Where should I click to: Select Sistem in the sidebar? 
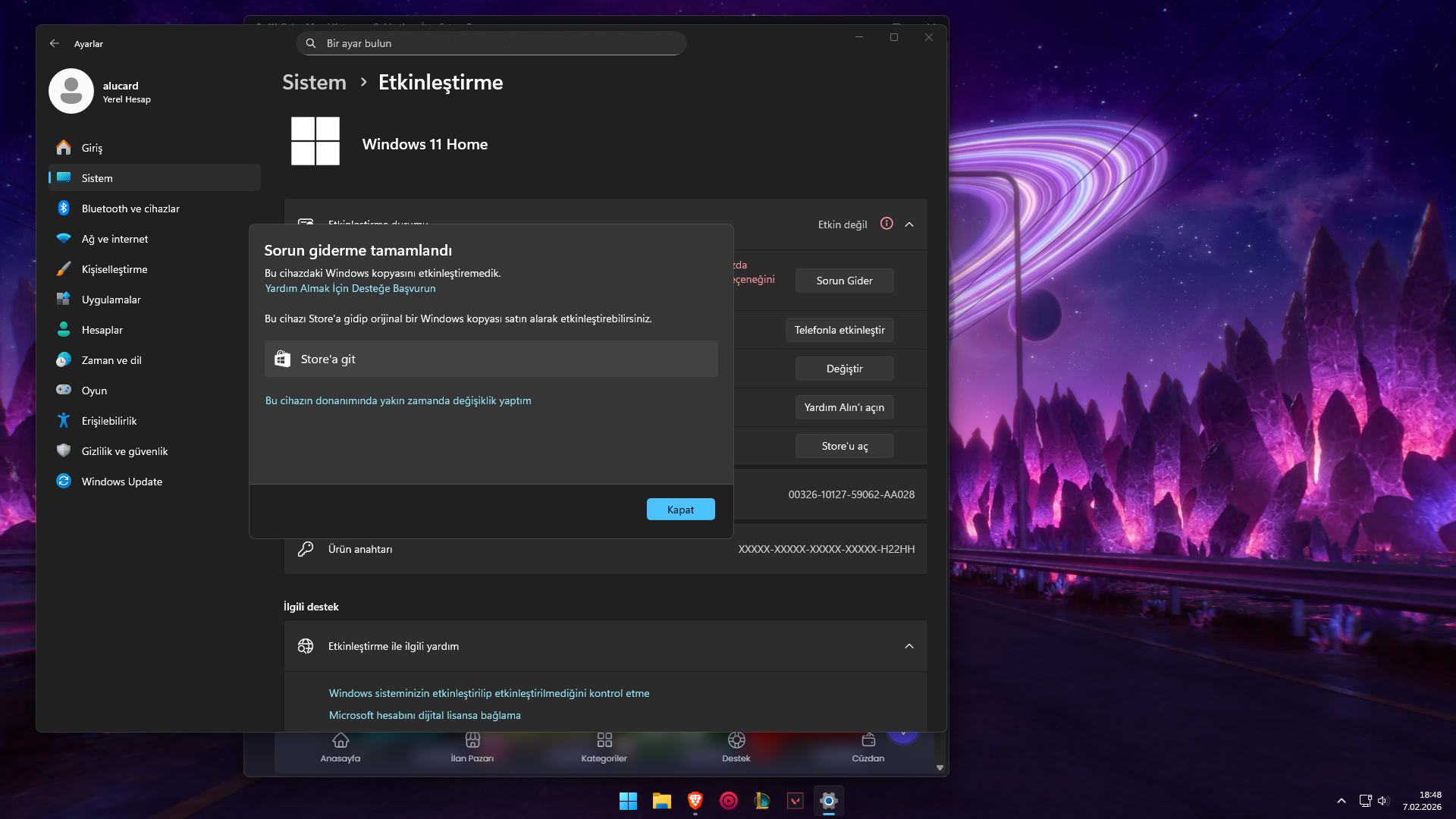click(155, 177)
